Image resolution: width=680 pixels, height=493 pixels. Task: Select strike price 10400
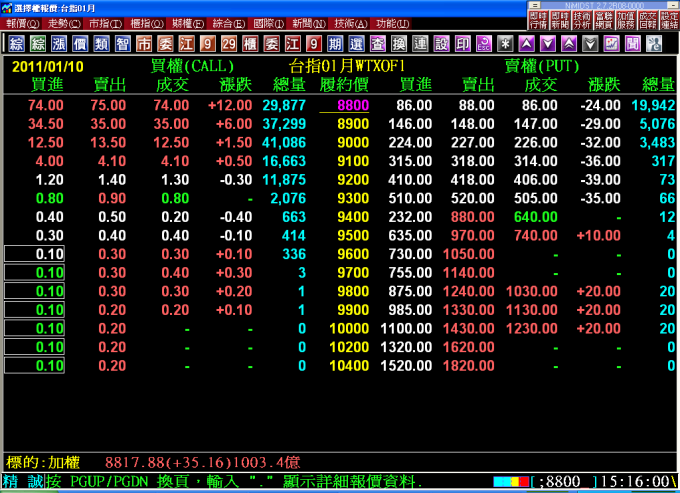[349, 366]
